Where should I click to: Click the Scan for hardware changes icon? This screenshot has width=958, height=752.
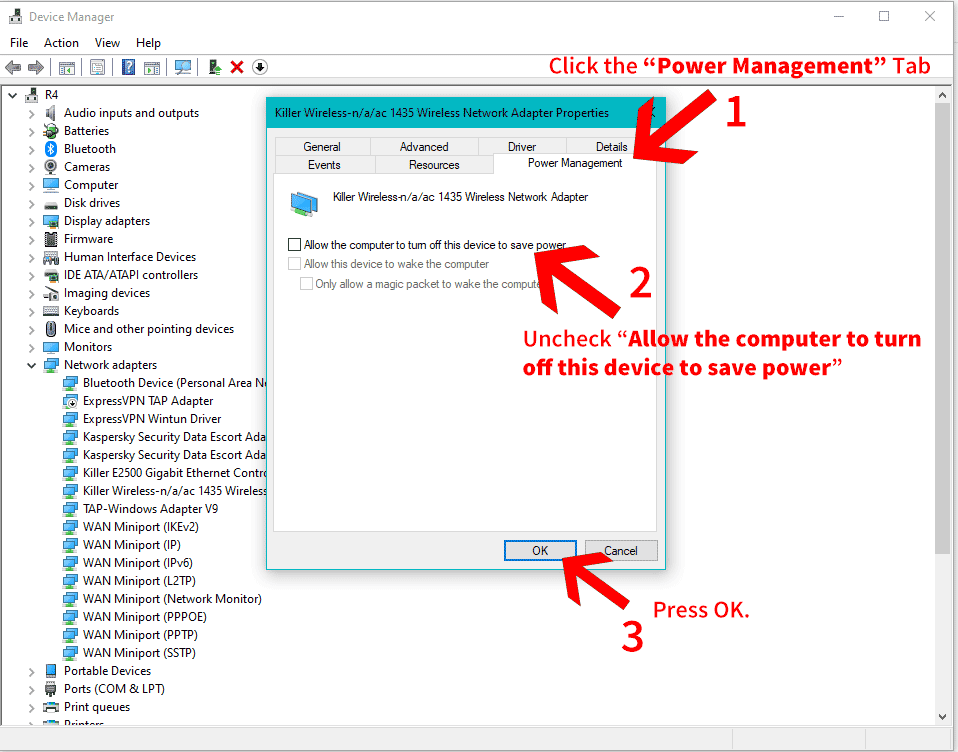pyautogui.click(x=183, y=67)
